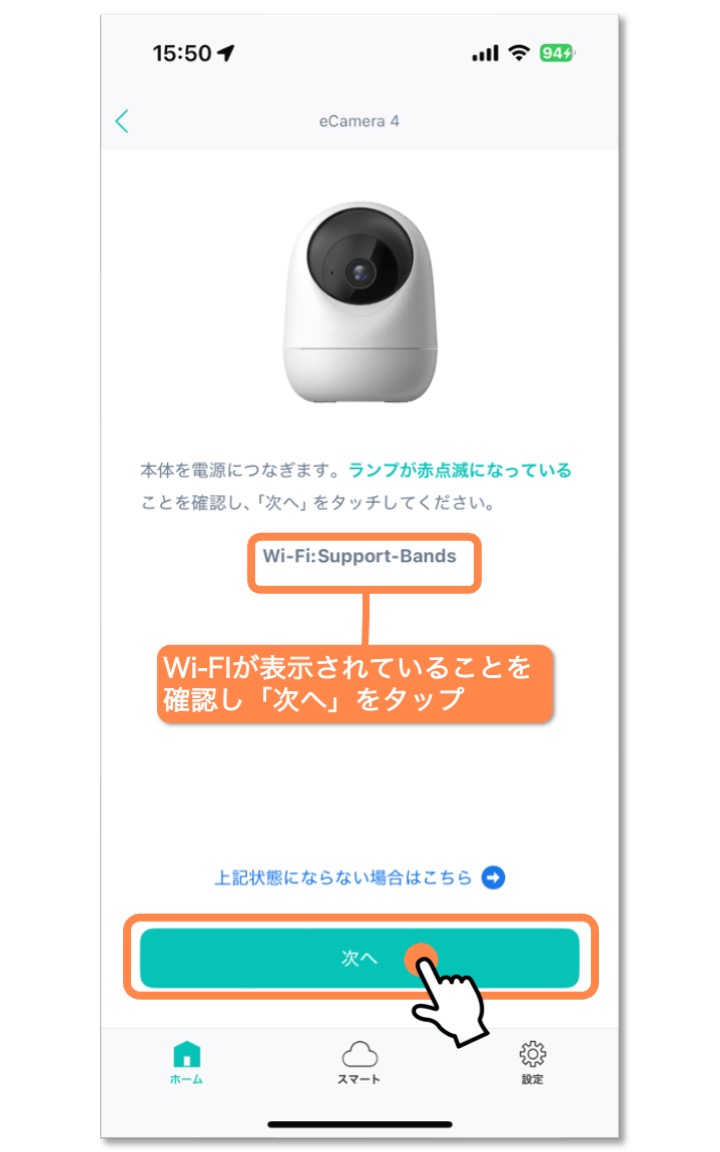
Task: Tap the cellular signal bars icon
Action: (x=485, y=53)
